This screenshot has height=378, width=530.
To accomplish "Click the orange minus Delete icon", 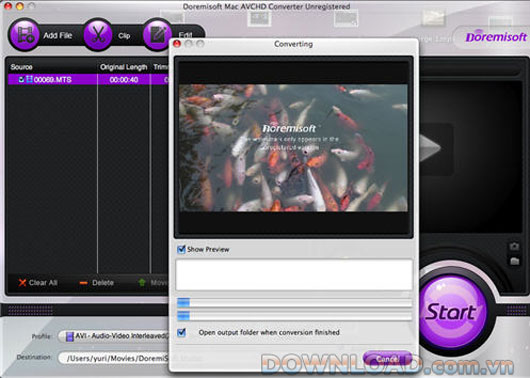I will [83, 283].
